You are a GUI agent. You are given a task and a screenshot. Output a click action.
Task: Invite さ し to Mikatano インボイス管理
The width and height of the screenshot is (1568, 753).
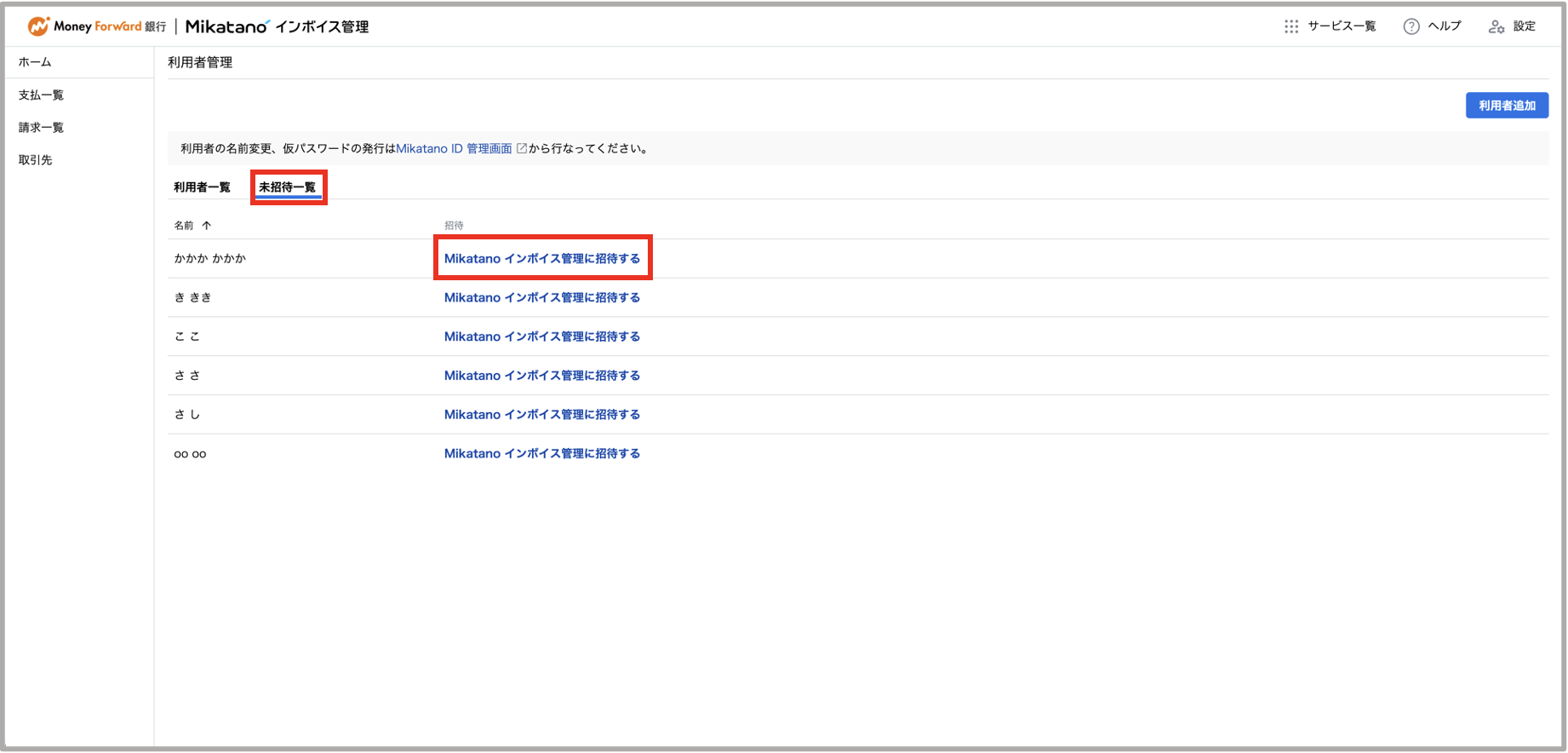pos(542,415)
